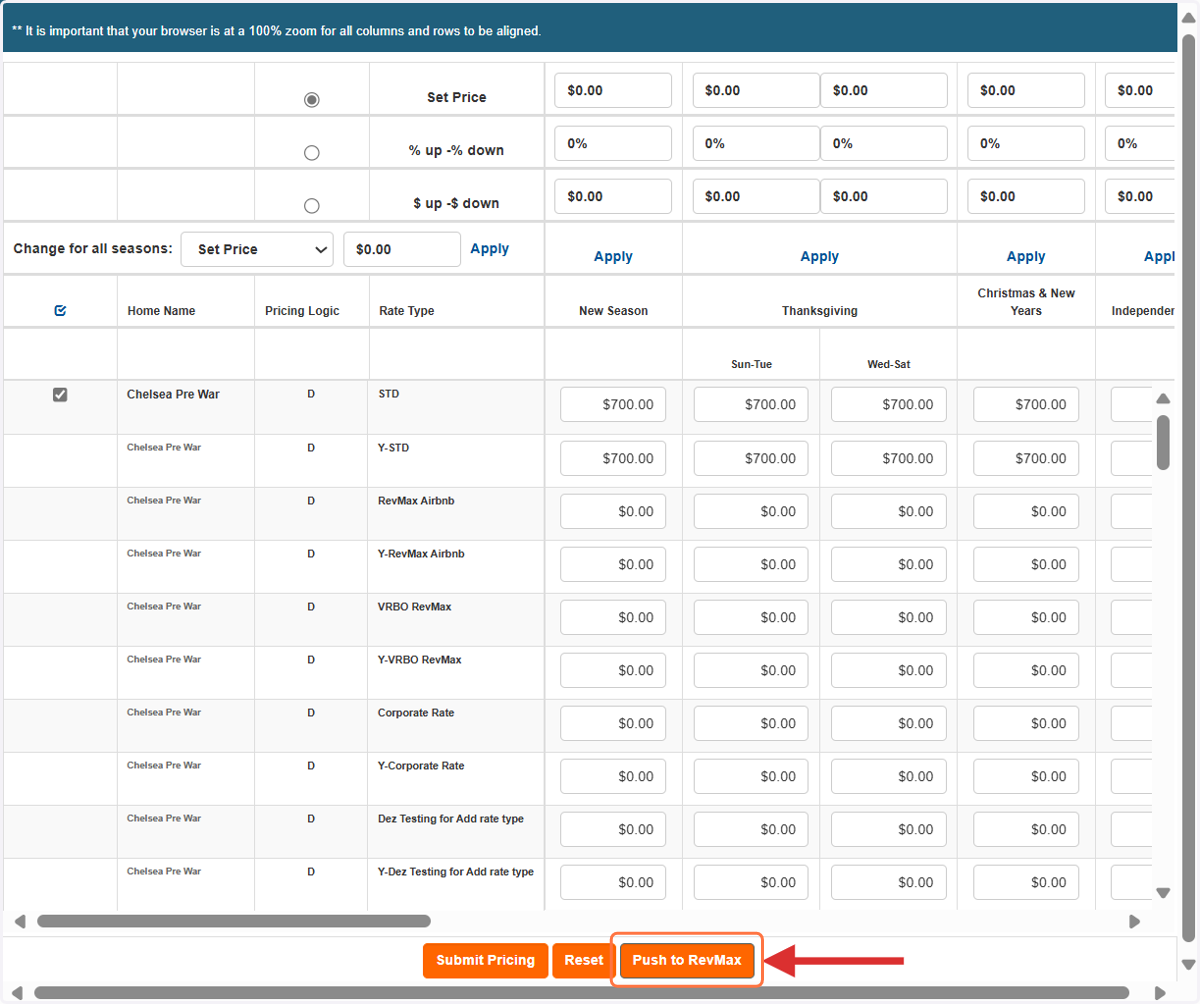Screen dimensions: 1200x1004
Task: Toggle the select-all checkbox in header
Action: [x=60, y=311]
